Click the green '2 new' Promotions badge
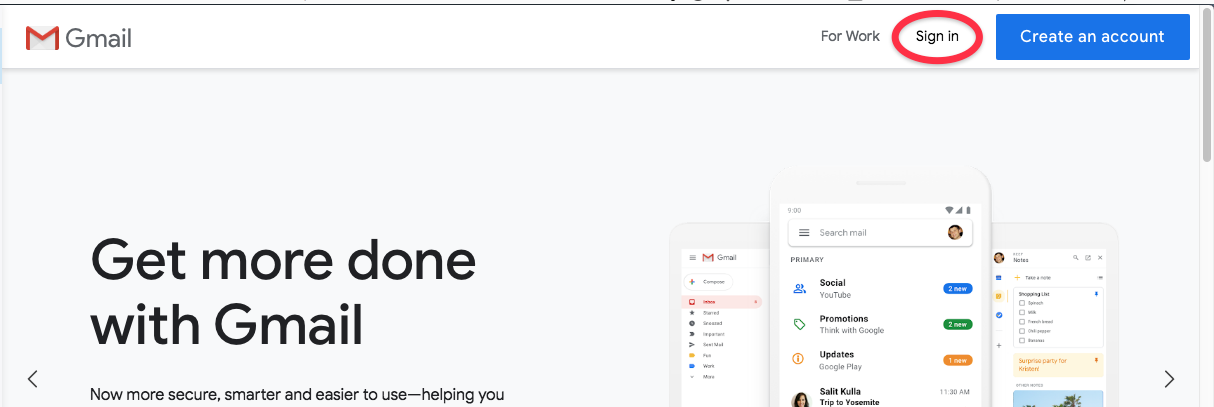The width and height of the screenshot is (1214, 407). tap(957, 324)
